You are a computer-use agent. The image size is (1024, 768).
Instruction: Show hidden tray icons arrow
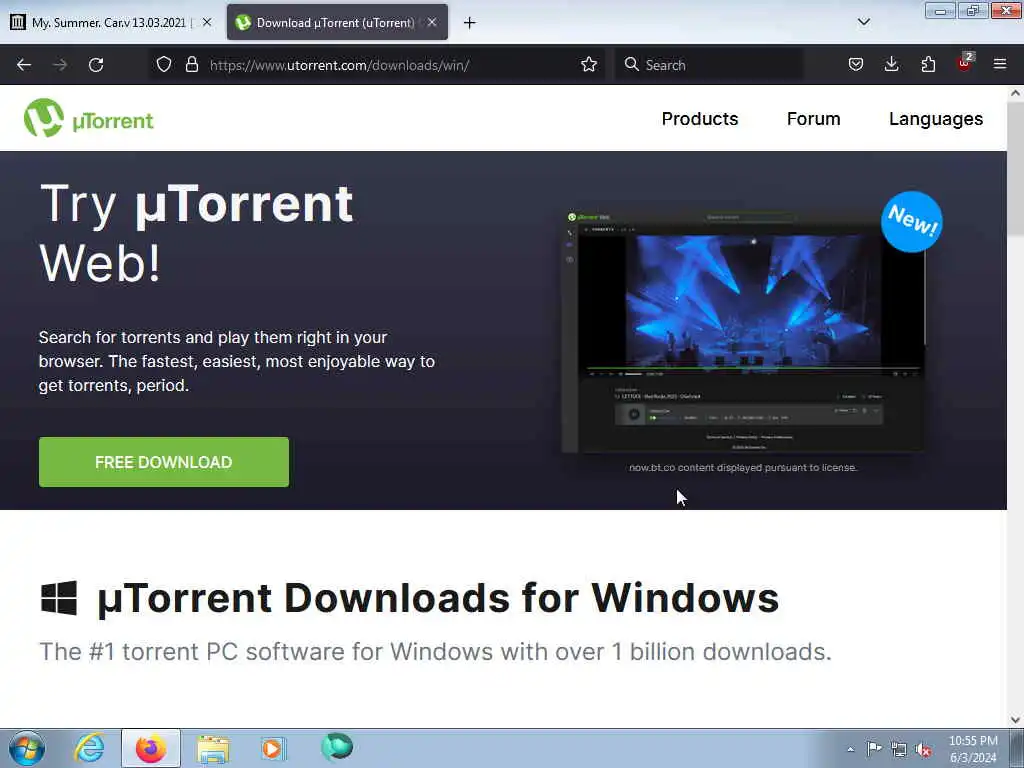(x=850, y=749)
